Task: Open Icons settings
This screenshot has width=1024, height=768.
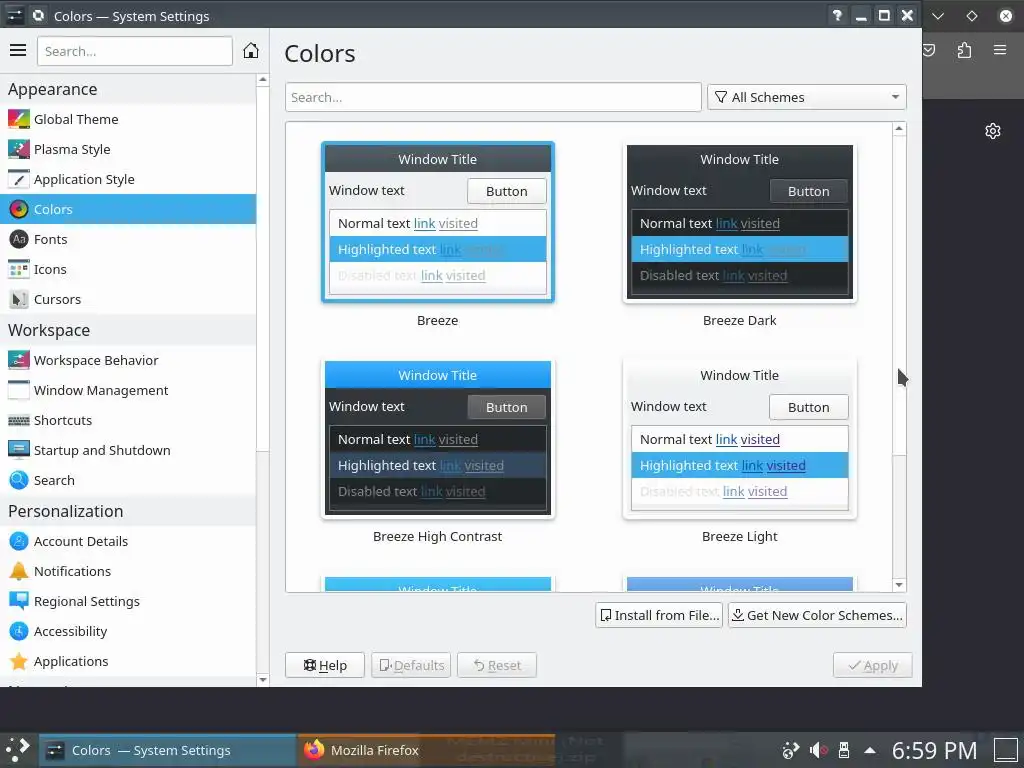Action: tap(128, 269)
